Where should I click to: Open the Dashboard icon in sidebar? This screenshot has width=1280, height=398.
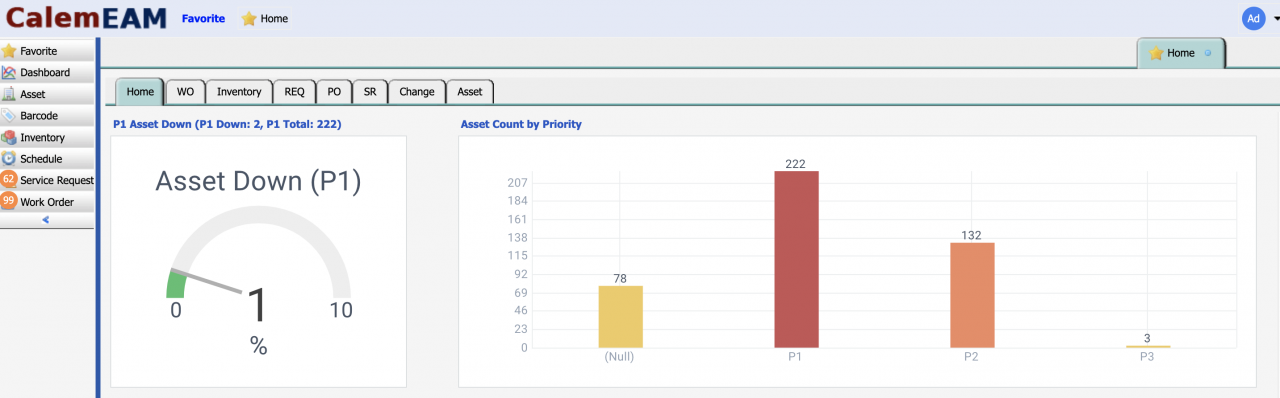[9, 72]
